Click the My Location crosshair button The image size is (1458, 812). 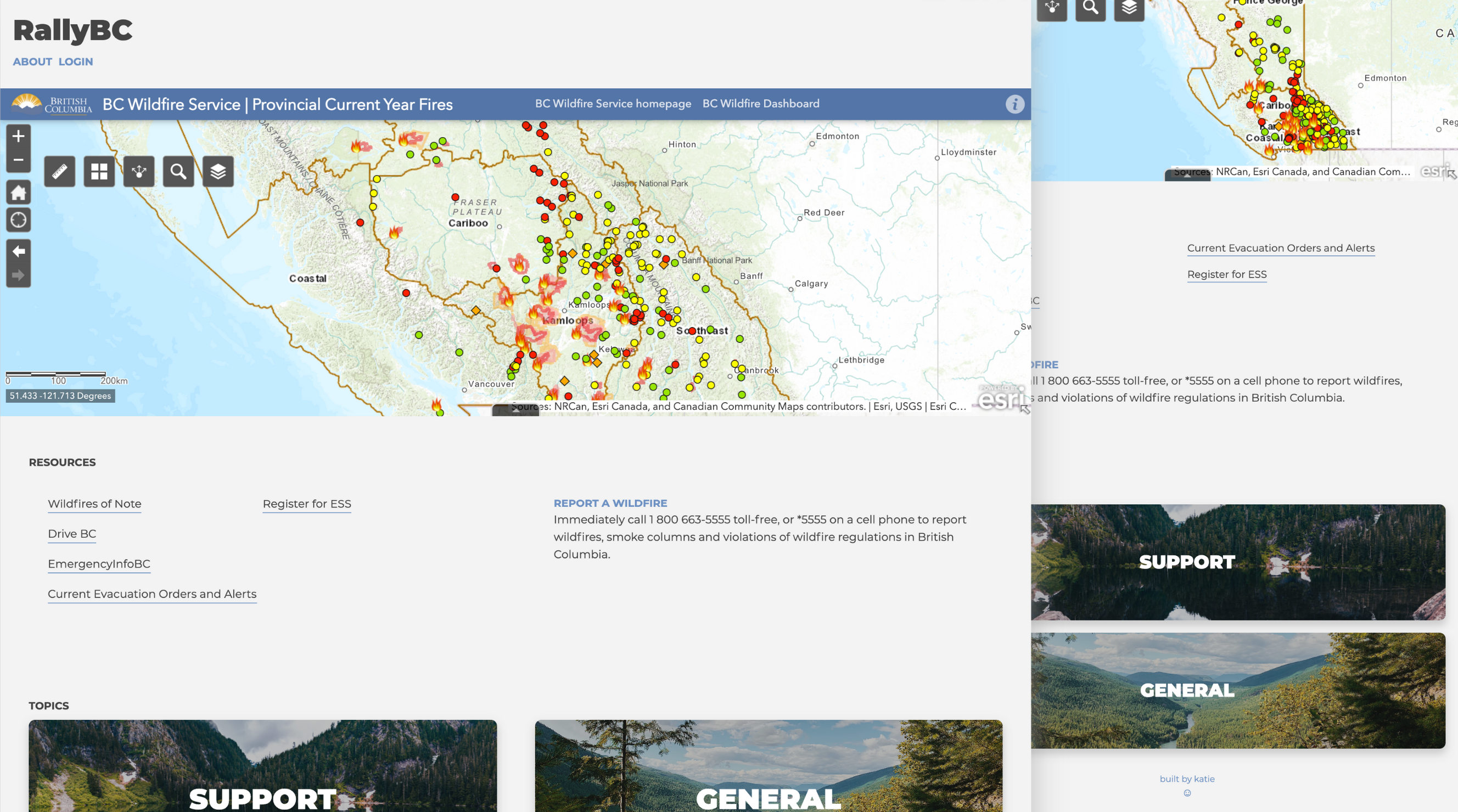18,219
